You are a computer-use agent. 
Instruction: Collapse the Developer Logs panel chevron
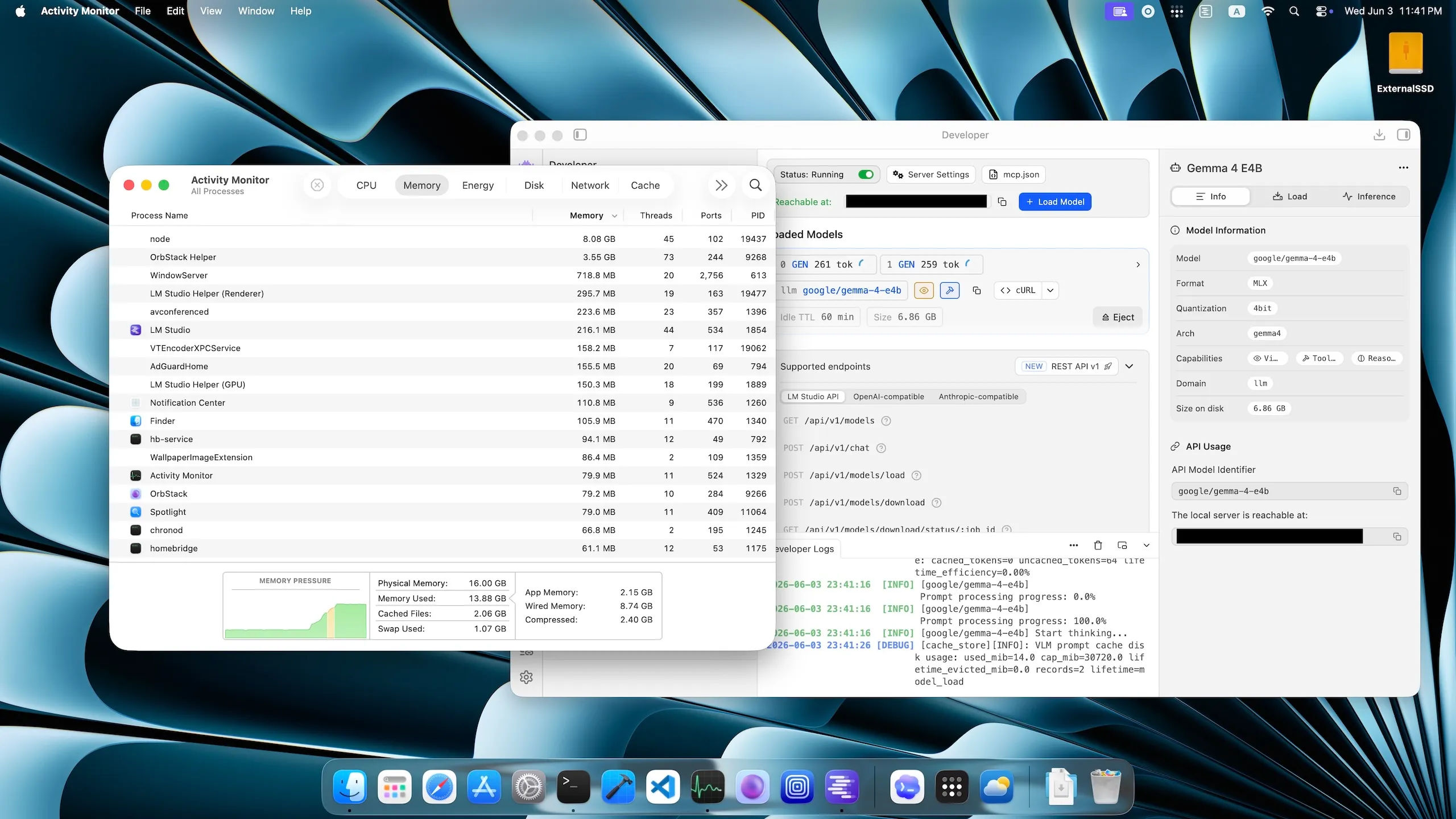click(1146, 545)
